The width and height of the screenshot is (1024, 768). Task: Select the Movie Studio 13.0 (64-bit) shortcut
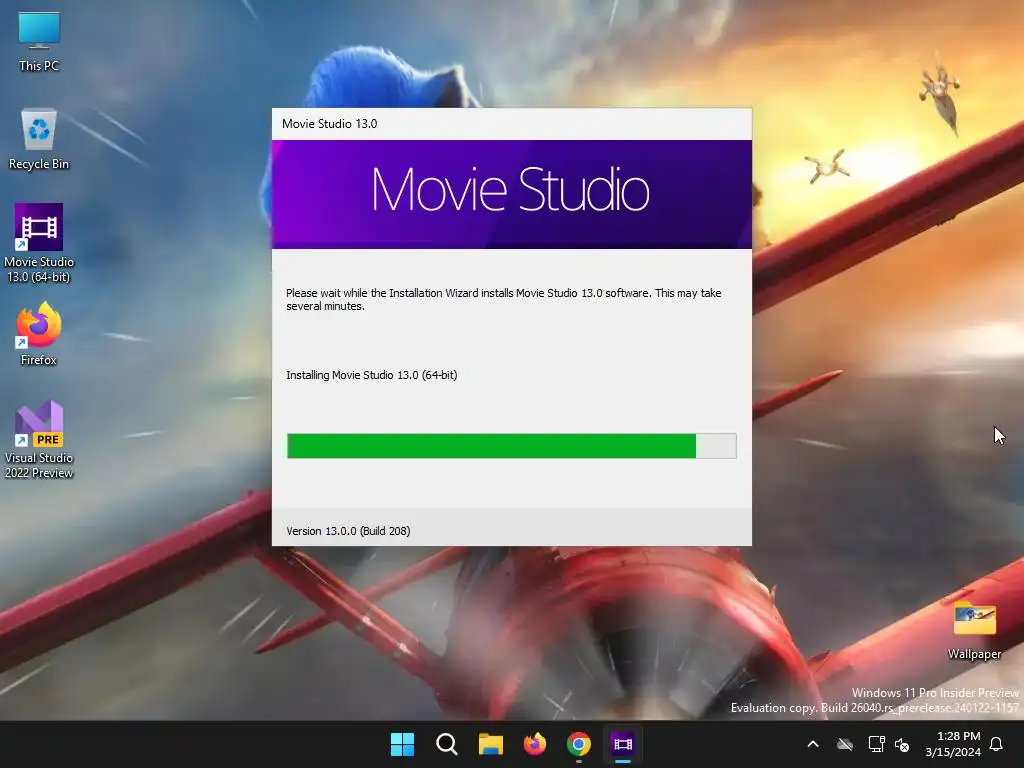(x=39, y=243)
